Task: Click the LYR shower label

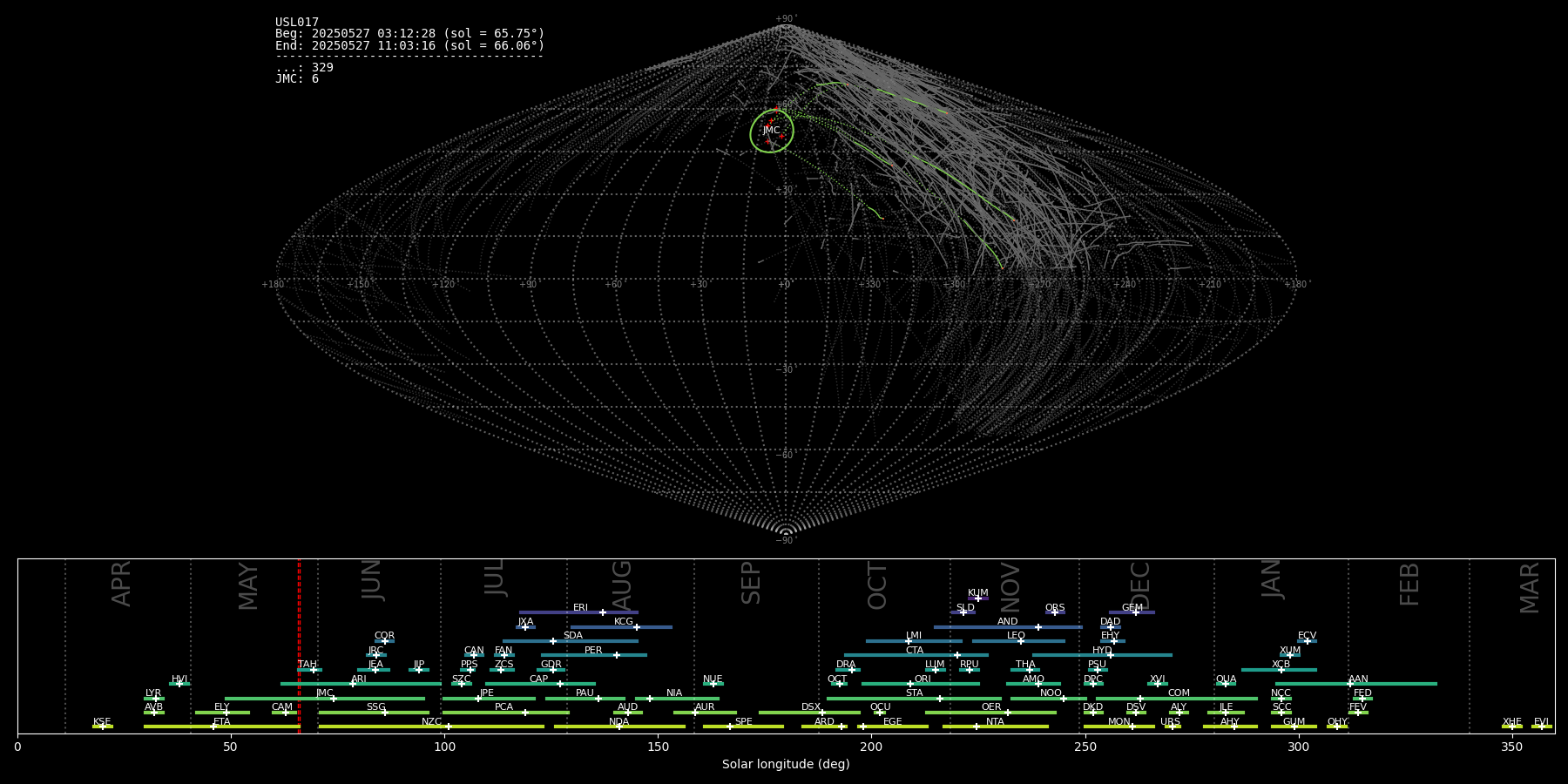Action: [153, 693]
